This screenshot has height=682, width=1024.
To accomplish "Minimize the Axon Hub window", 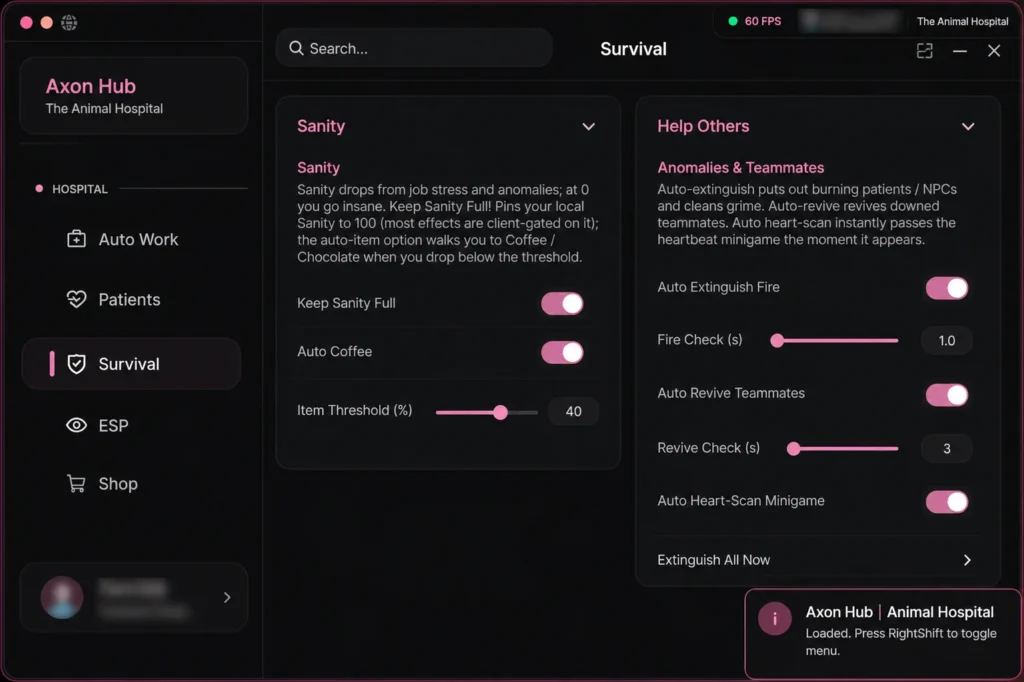I will [959, 51].
